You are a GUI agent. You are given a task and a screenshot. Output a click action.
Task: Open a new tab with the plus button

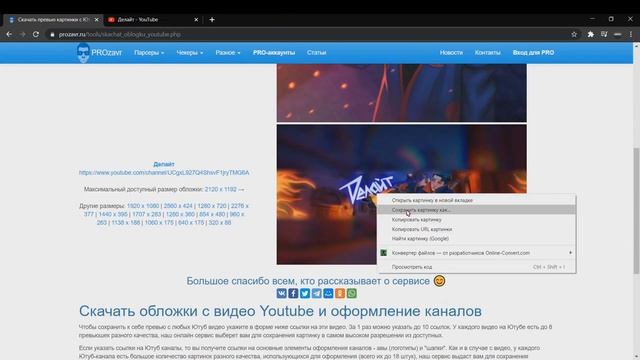(x=212, y=20)
